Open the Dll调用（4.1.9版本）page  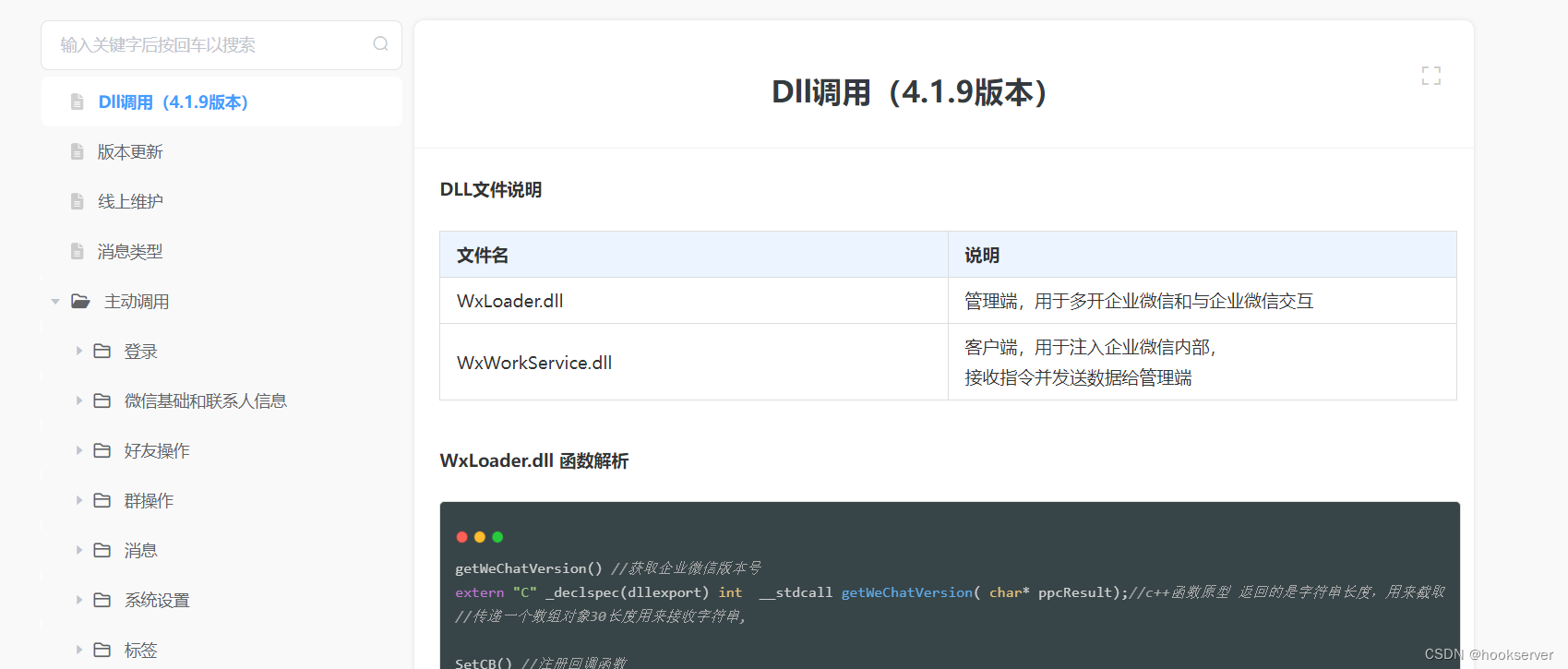(x=174, y=102)
